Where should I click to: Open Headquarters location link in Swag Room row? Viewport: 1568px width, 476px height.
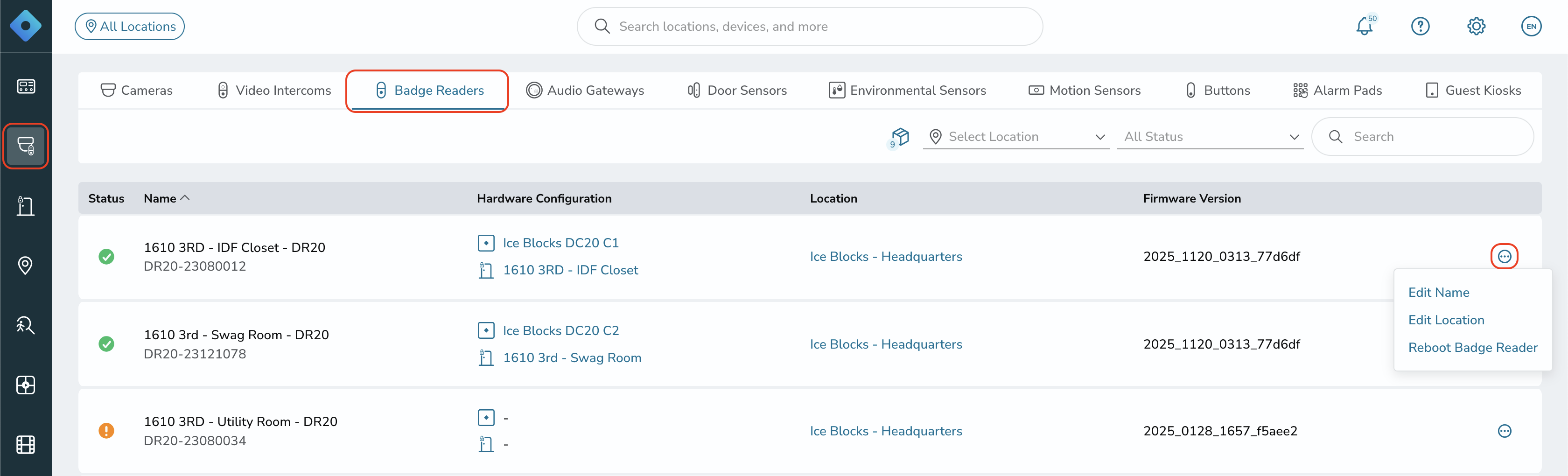(886, 344)
